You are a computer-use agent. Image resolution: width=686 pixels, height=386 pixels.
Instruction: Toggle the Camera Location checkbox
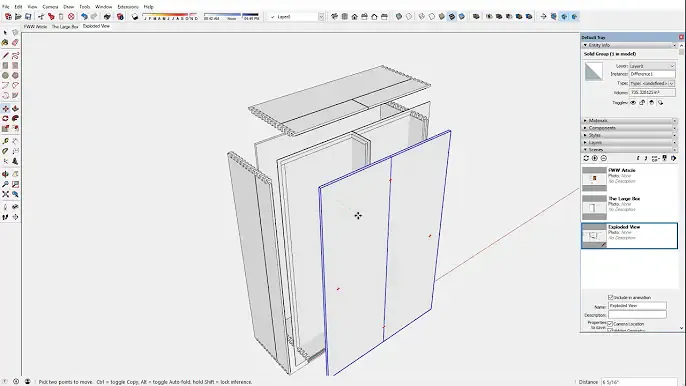610,324
